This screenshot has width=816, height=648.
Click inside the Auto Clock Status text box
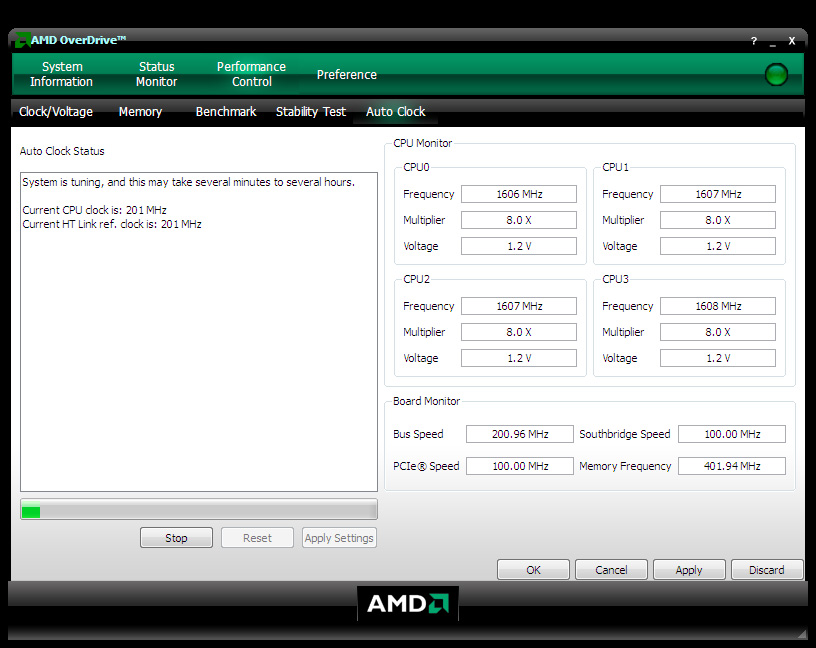pyautogui.click(x=199, y=350)
